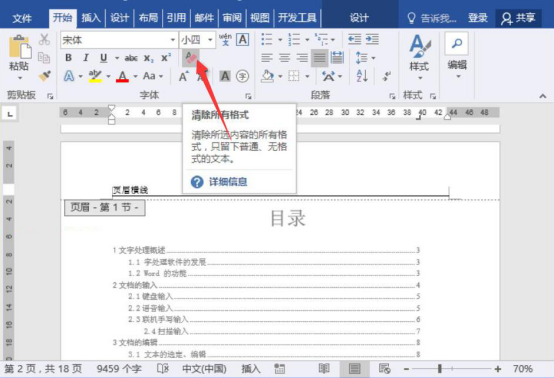Center the paragraph text
Viewport: 554px width, 378px height.
[x=284, y=58]
